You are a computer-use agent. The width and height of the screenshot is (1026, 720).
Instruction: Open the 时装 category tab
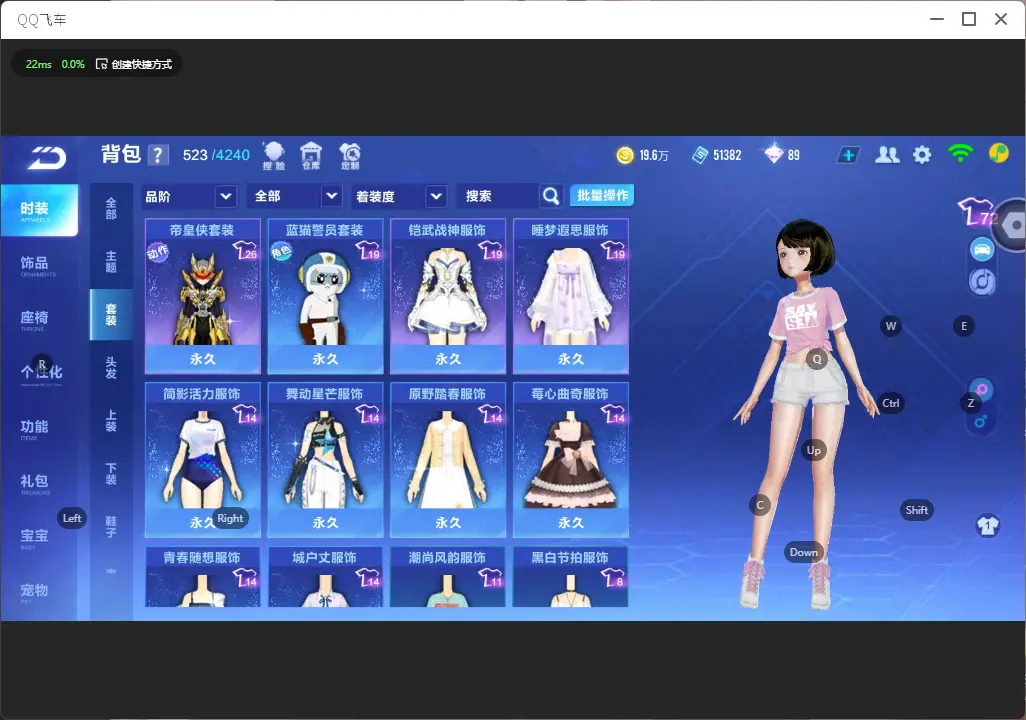click(x=39, y=210)
